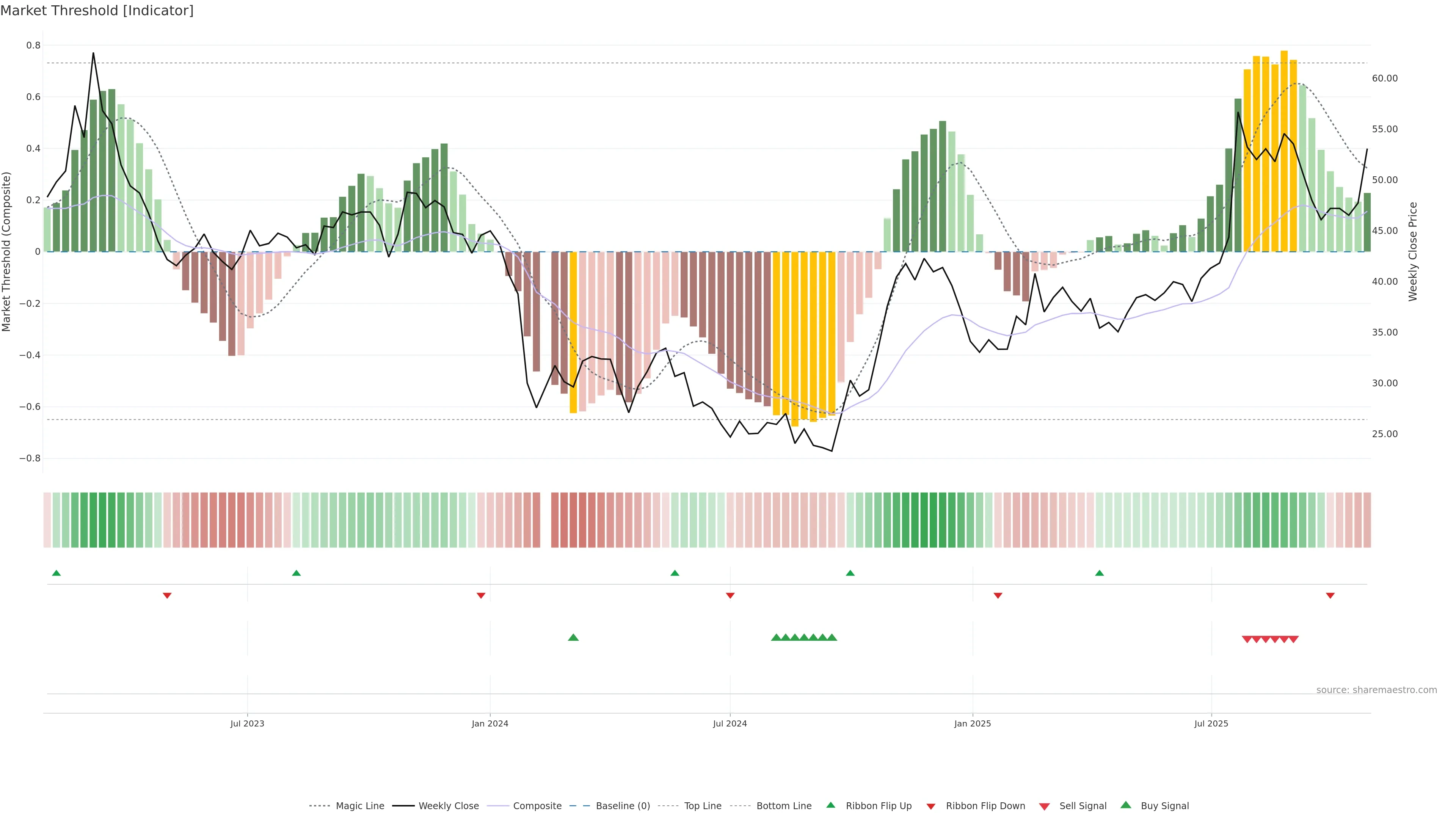This screenshot has width=1456, height=819.
Task: Hide the Top Line legend entry
Action: [x=703, y=806]
